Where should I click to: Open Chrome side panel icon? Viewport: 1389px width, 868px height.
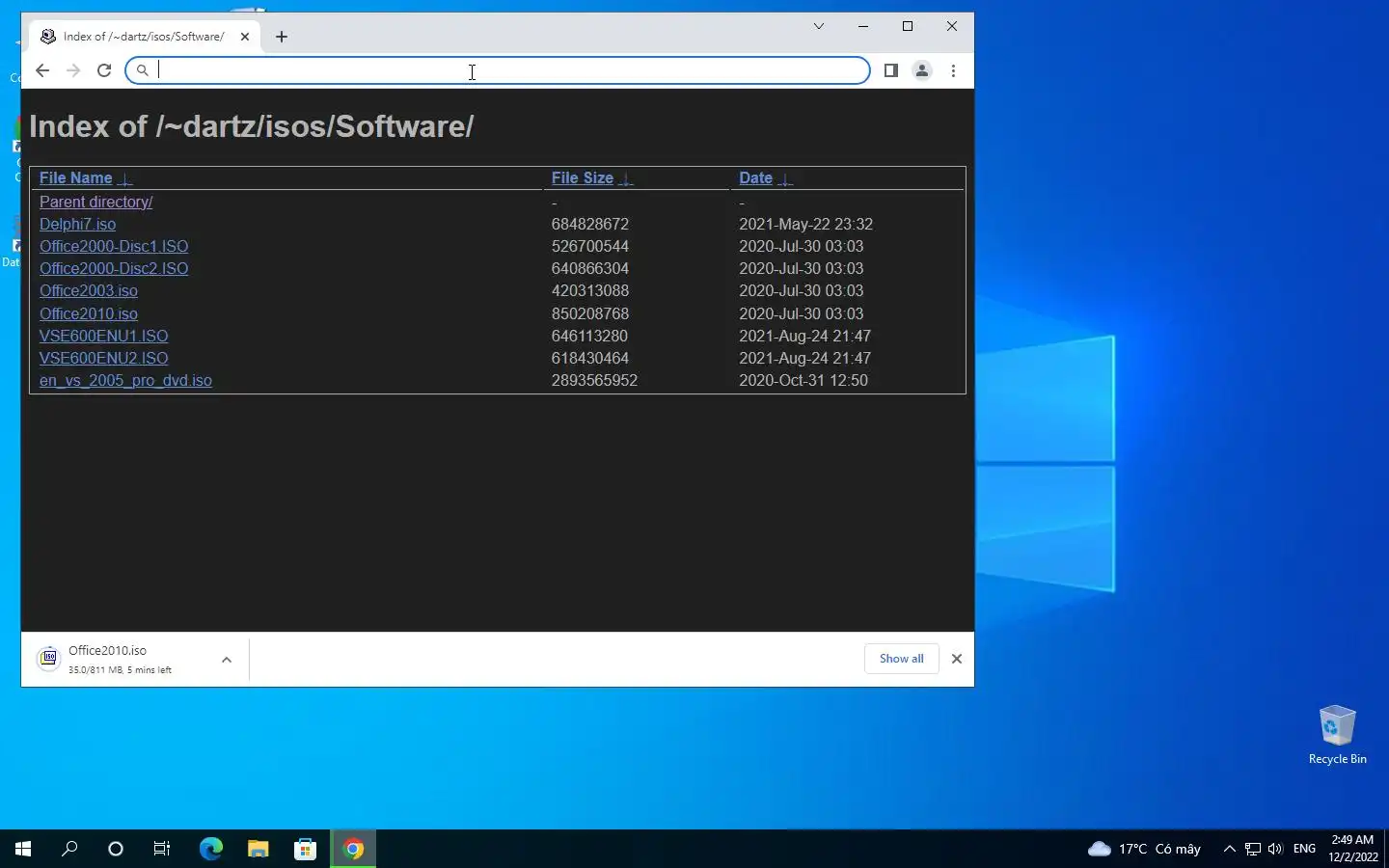point(891,70)
